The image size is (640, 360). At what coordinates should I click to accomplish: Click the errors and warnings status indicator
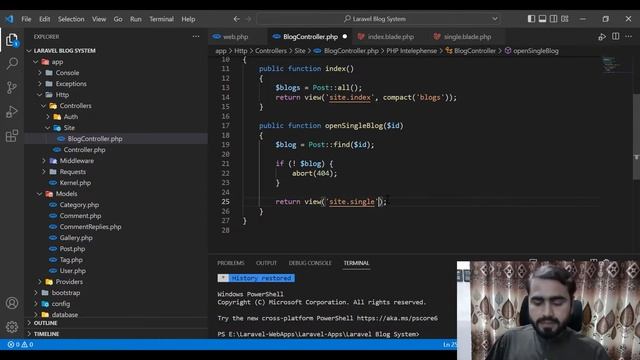[20, 345]
